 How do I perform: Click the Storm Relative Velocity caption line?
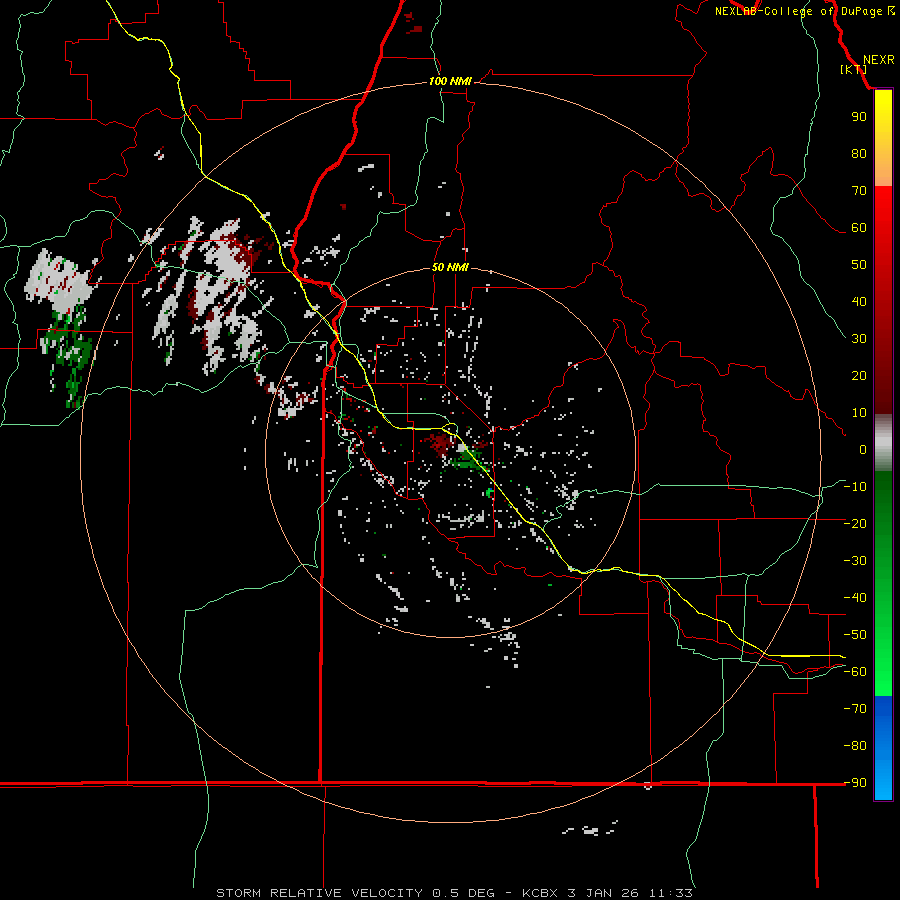[454, 893]
